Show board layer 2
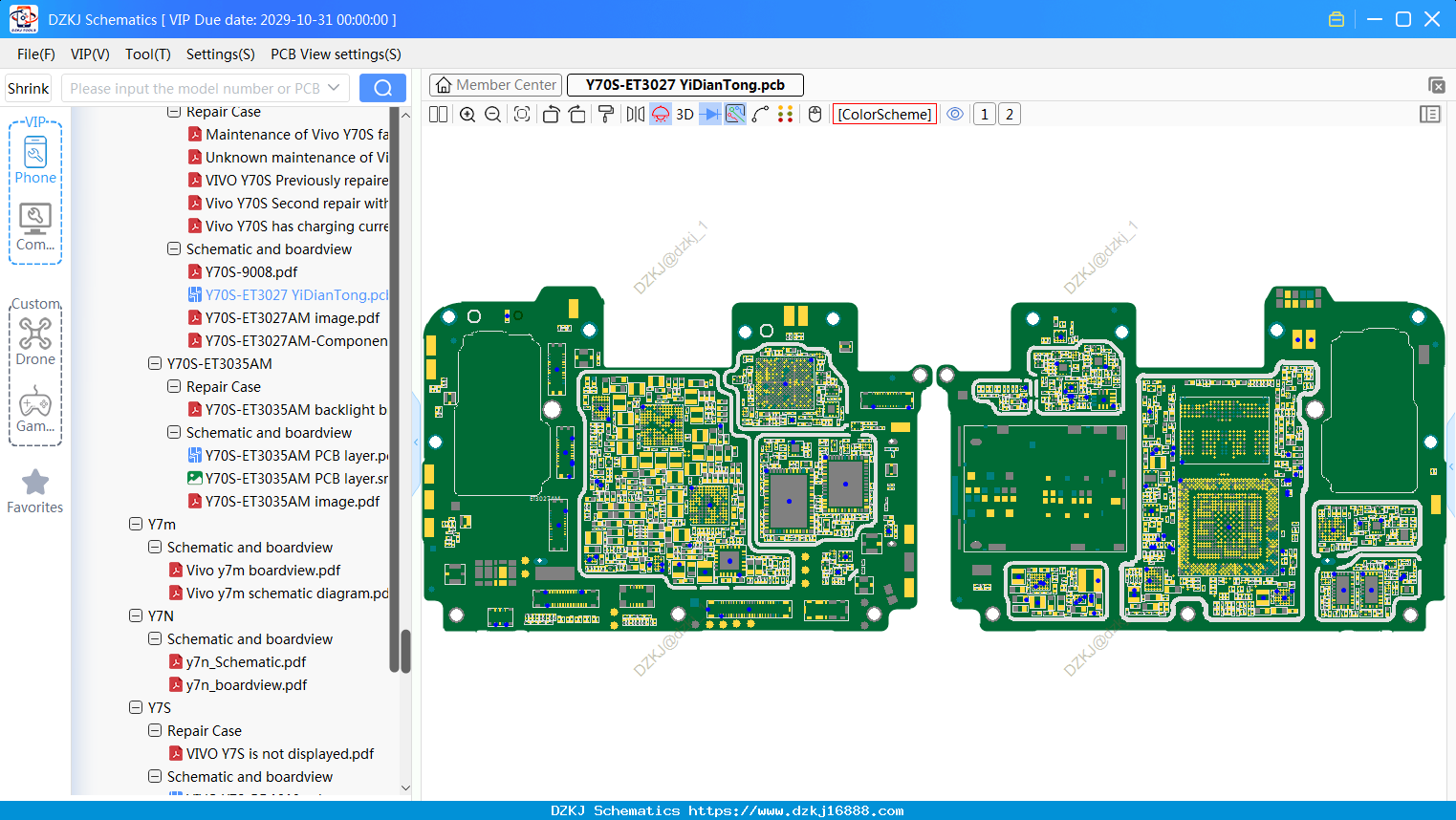1456x820 pixels. pyautogui.click(x=1010, y=115)
